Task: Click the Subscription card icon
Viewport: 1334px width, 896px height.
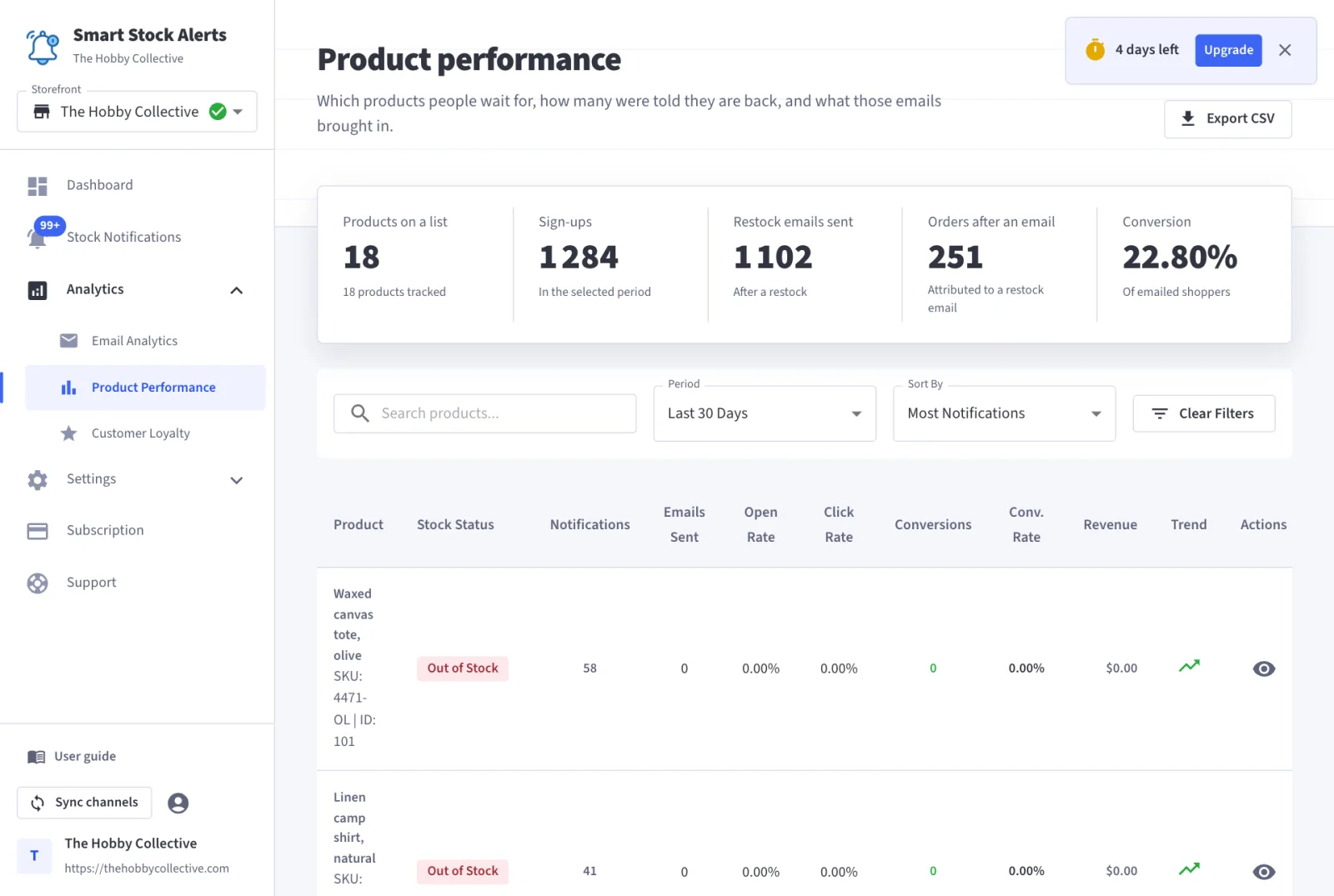Action: coord(38,531)
